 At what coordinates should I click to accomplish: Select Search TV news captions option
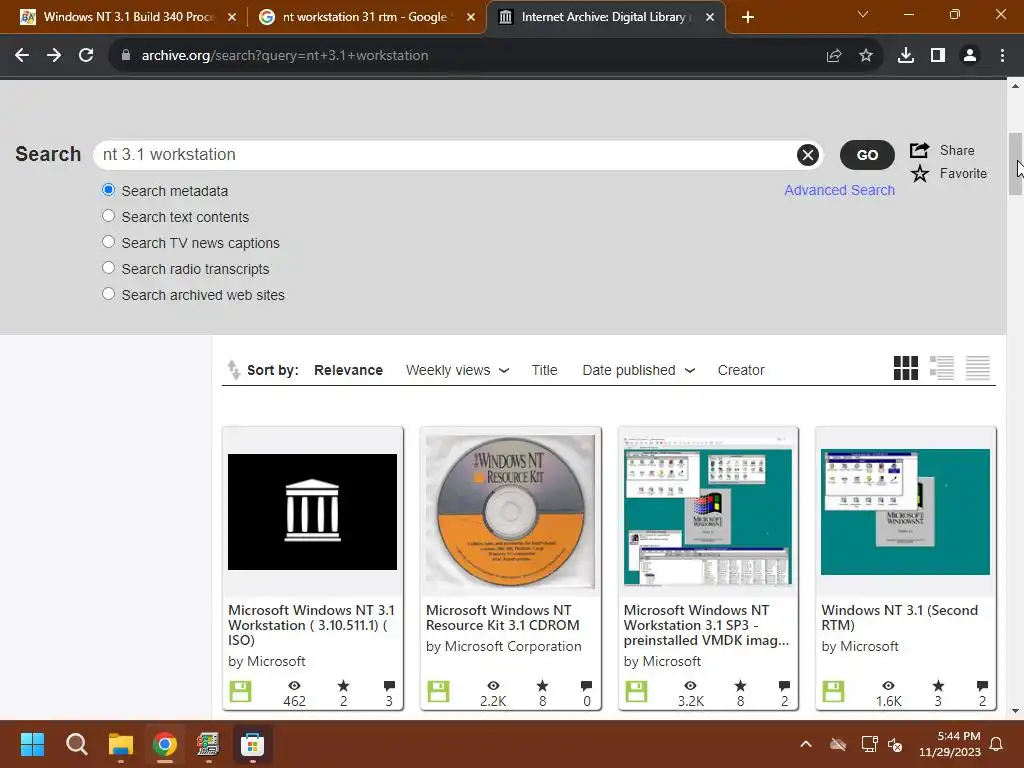[108, 242]
